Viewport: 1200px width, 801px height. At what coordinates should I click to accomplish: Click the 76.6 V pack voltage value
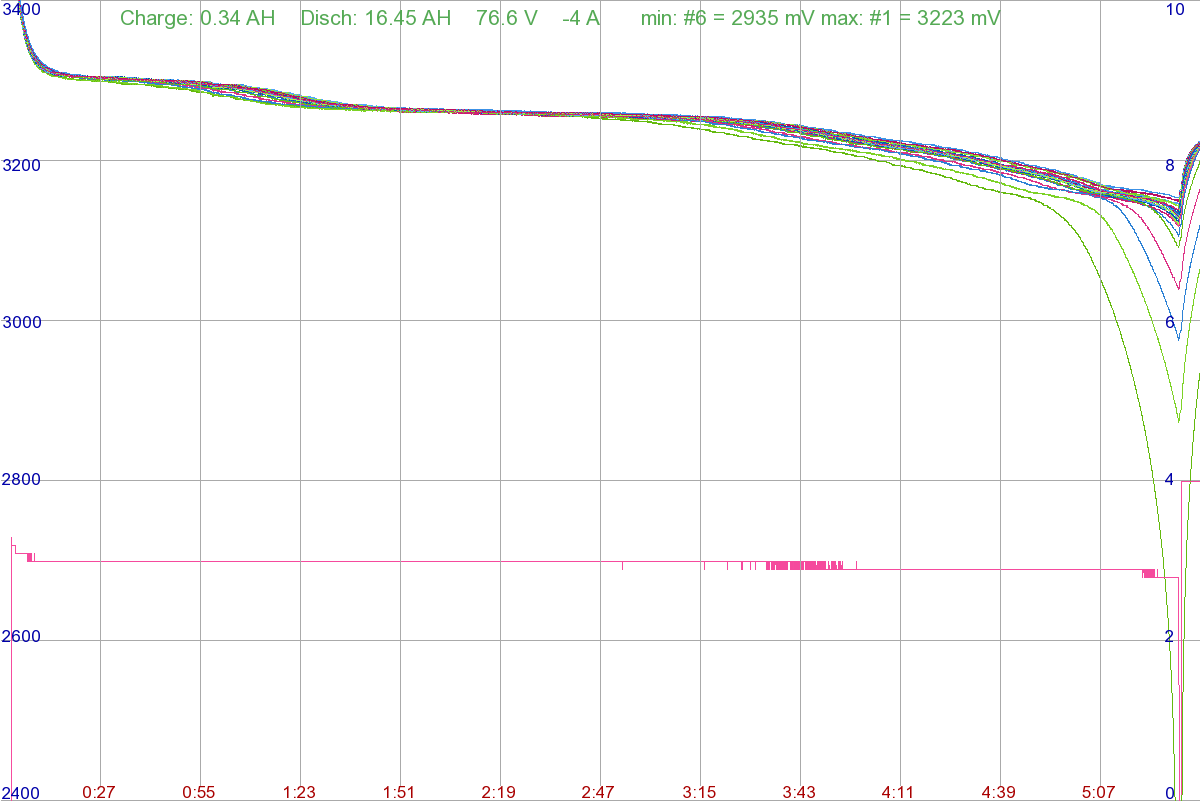507,18
